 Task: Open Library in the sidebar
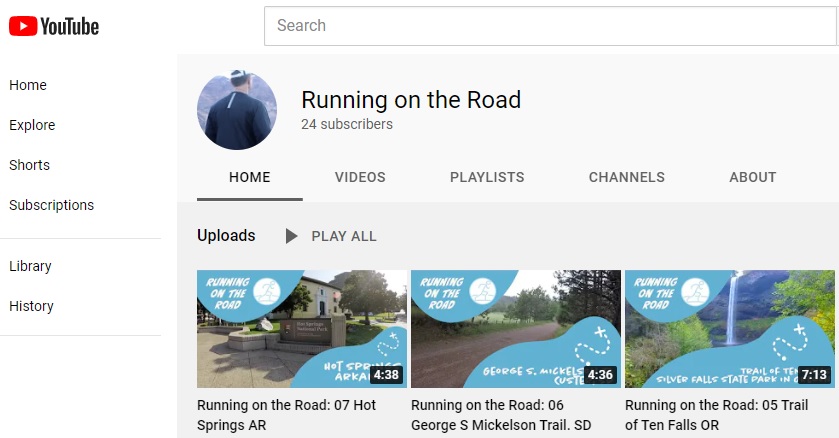tap(30, 266)
